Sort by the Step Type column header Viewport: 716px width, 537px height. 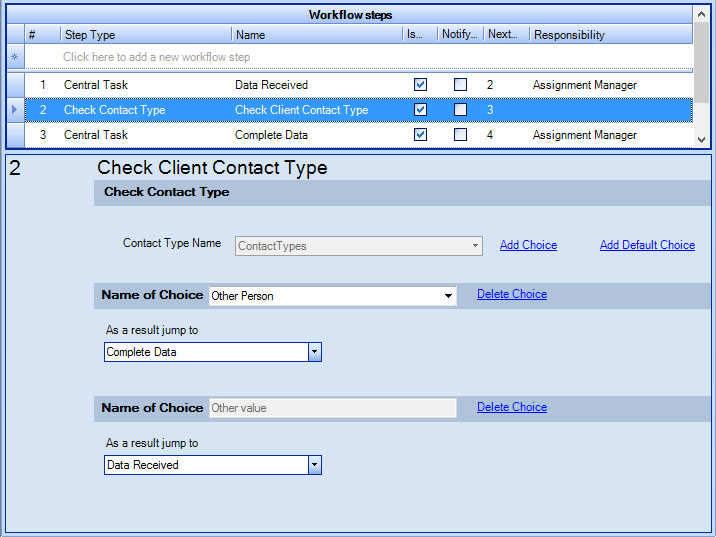tap(146, 35)
